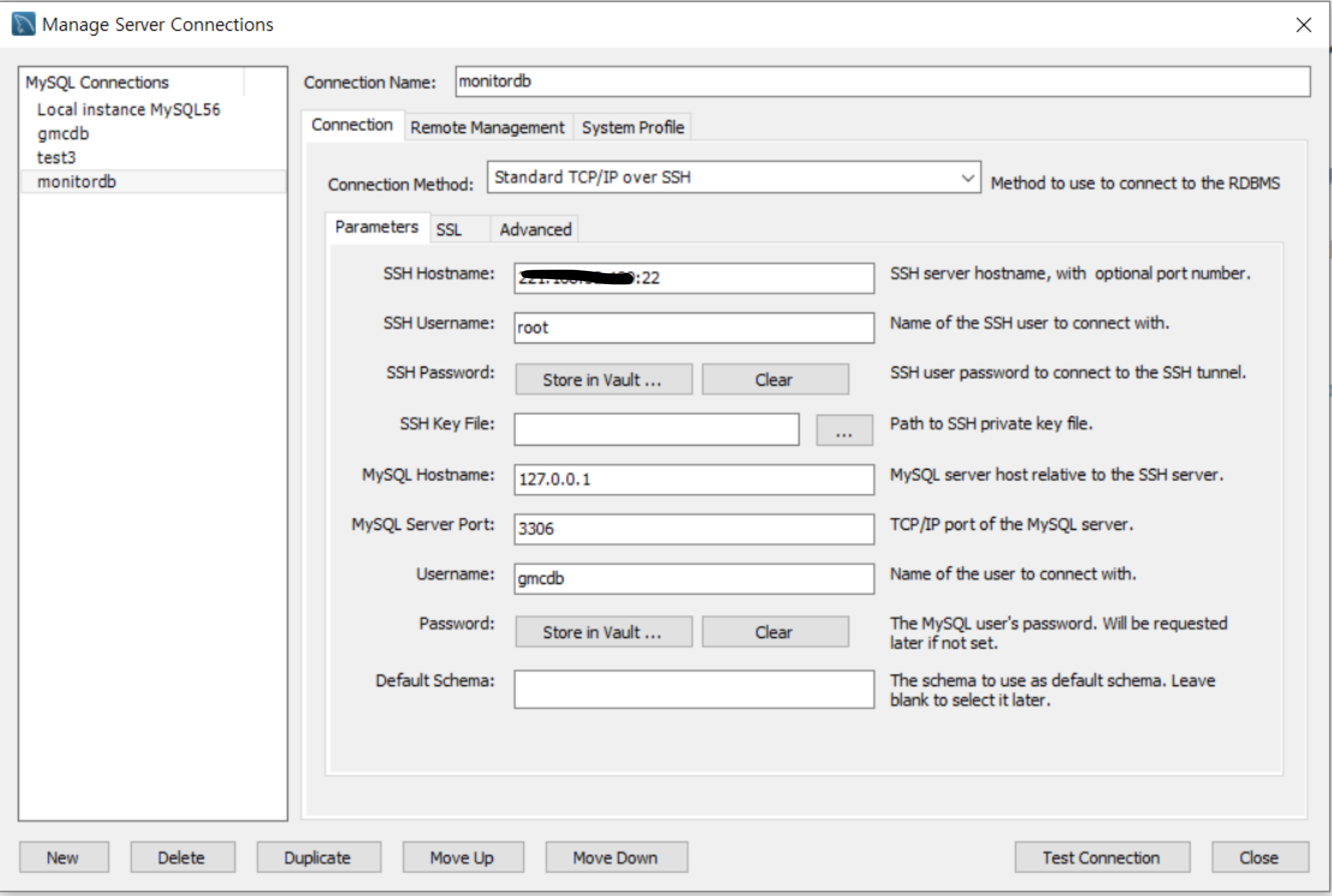Click the MySQL Workbench dolphin icon in title bar
The height and width of the screenshot is (896, 1332).
point(23,24)
